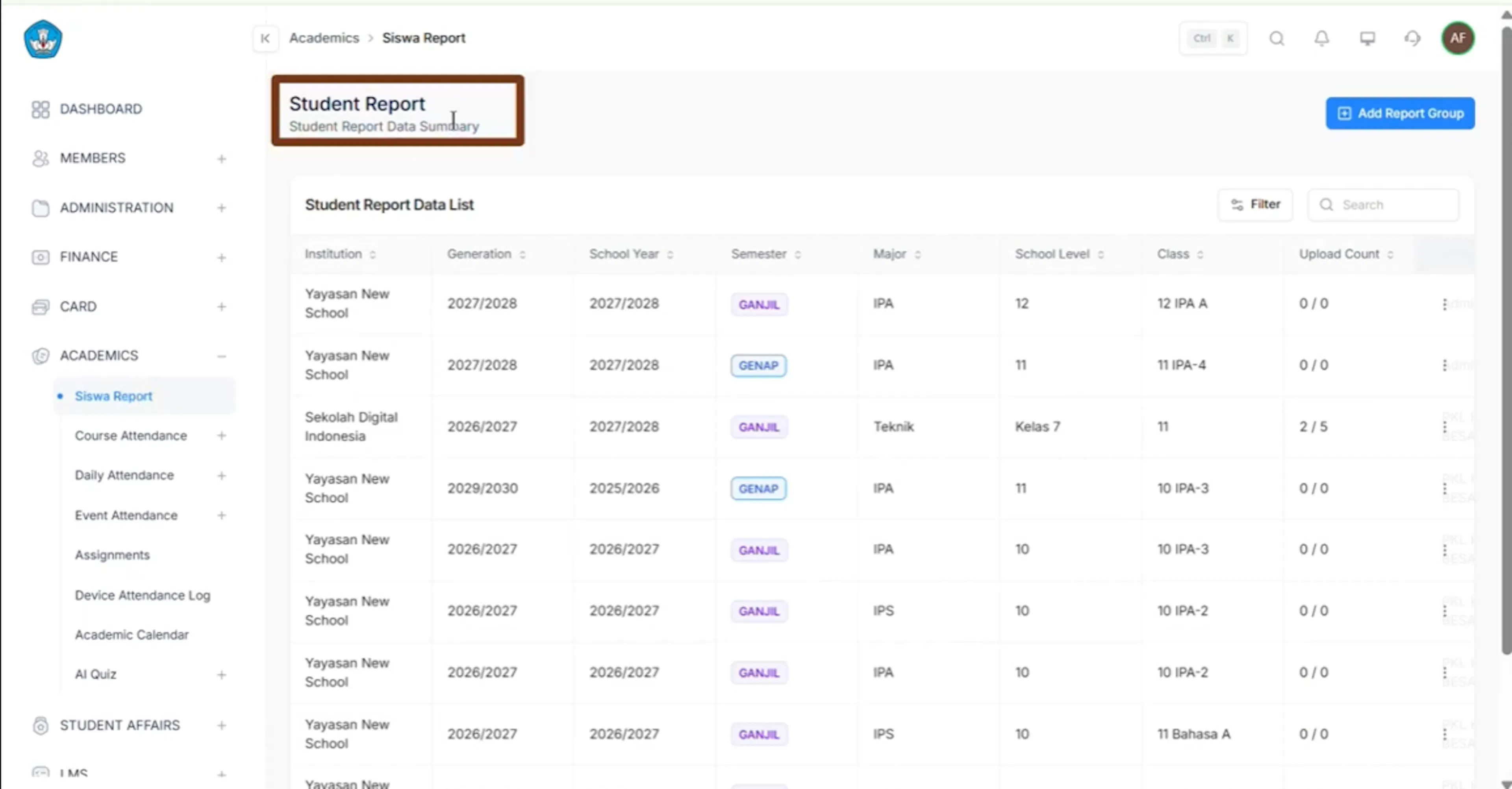Expand the Administration menu
This screenshot has width=1512, height=789.
(221, 208)
